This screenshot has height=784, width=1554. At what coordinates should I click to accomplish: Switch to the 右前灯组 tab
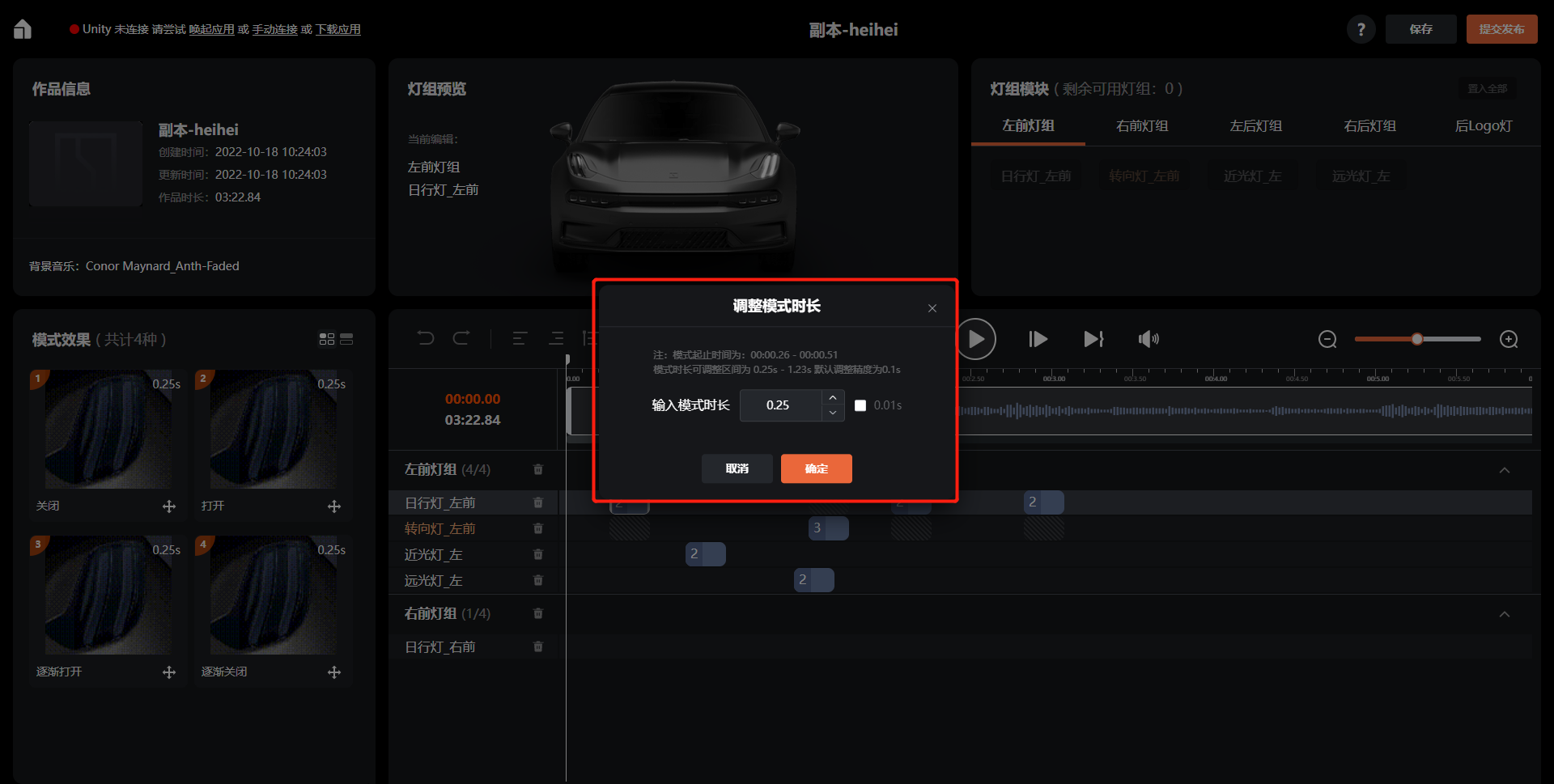1142,125
